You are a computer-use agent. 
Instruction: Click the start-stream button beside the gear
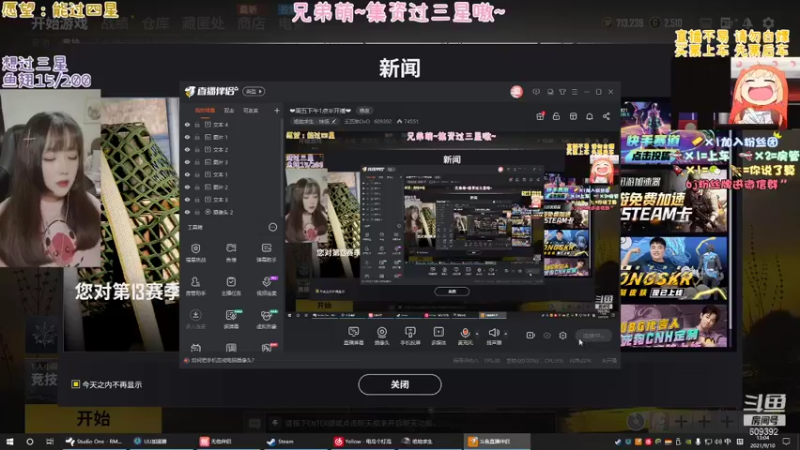[x=593, y=335]
